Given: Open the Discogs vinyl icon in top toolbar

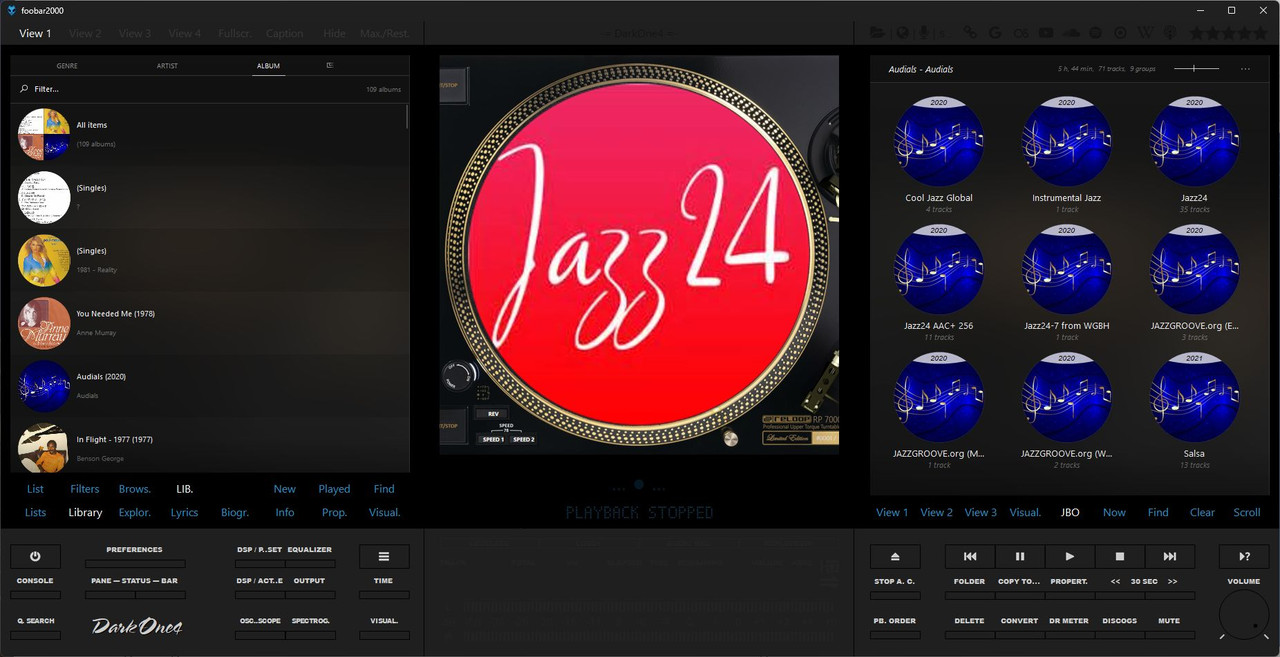Looking at the screenshot, I should (1121, 33).
